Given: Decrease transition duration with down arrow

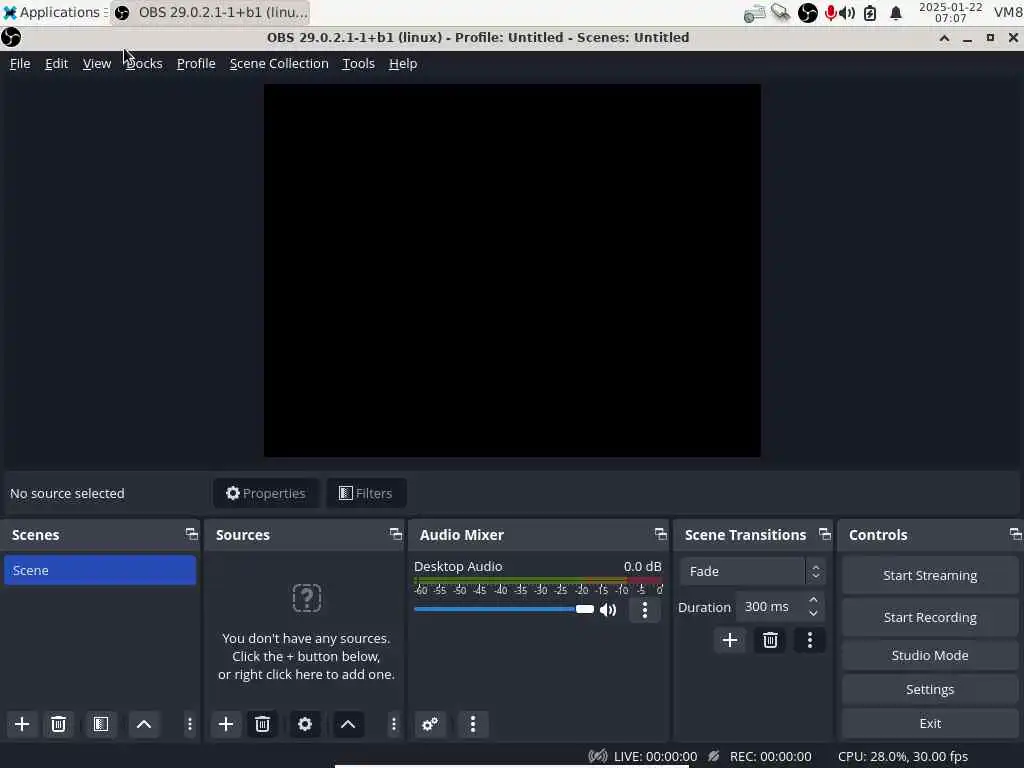Looking at the screenshot, I should click(813, 614).
